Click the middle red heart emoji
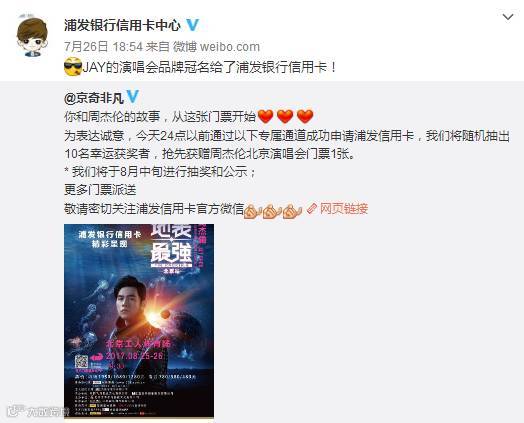The width and height of the screenshot is (524, 423). pos(285,116)
